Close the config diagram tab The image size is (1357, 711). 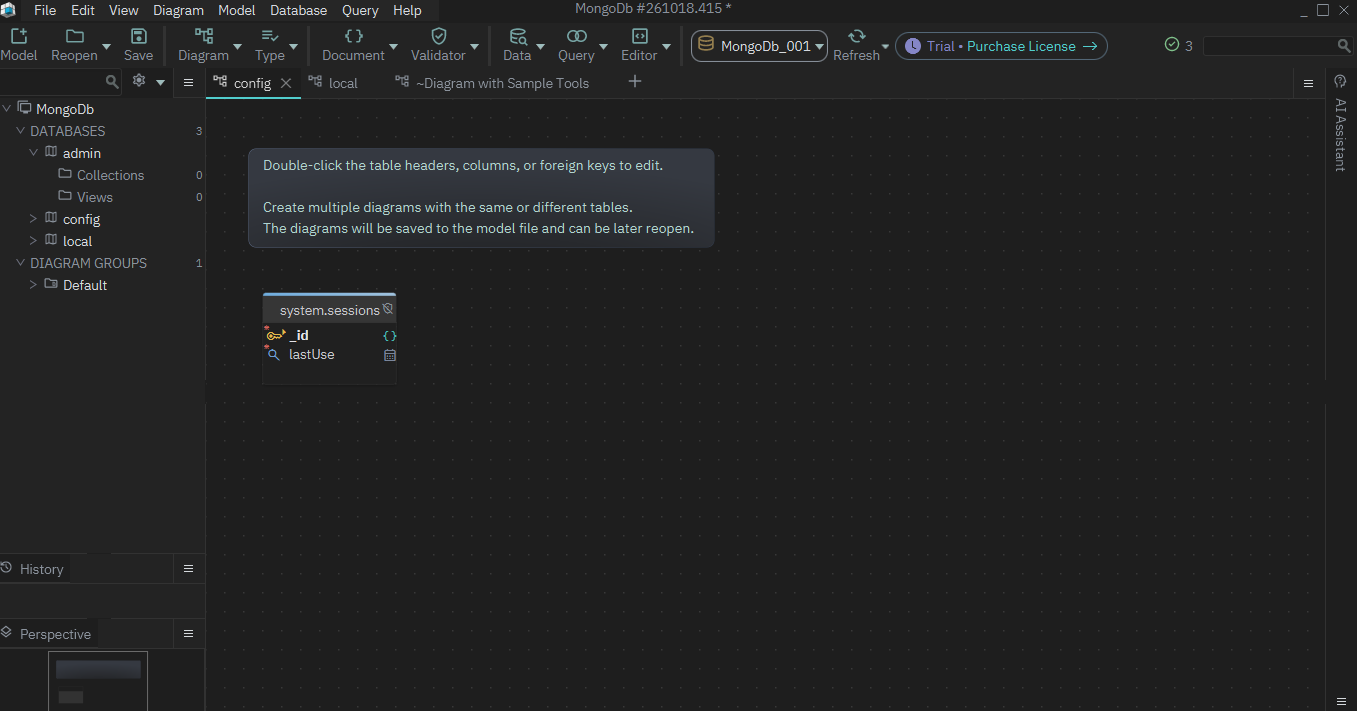coord(286,83)
